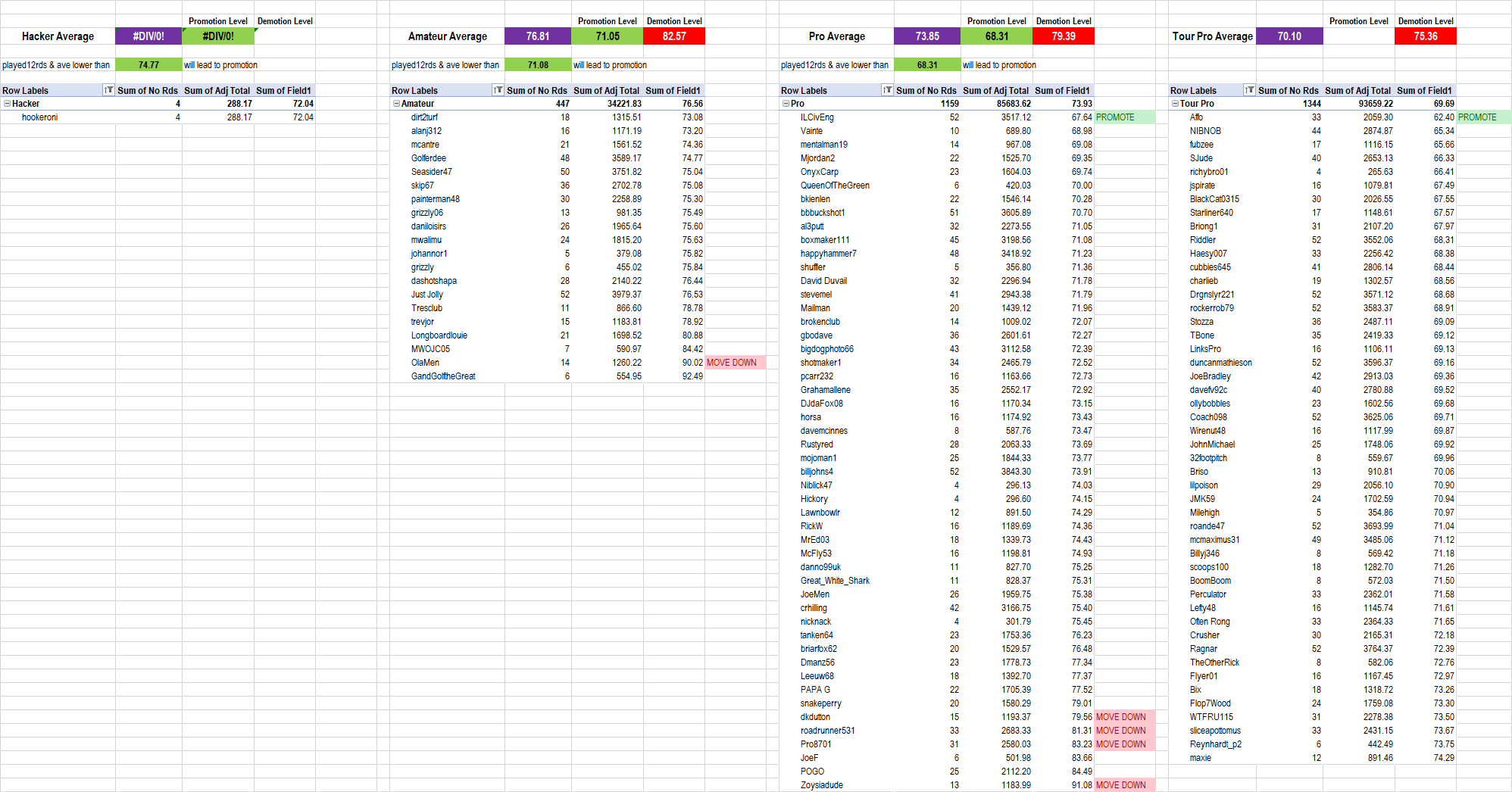Open the Tour Pro table Row Labels filter
Viewport: 1512px width, 792px height.
[x=1249, y=90]
